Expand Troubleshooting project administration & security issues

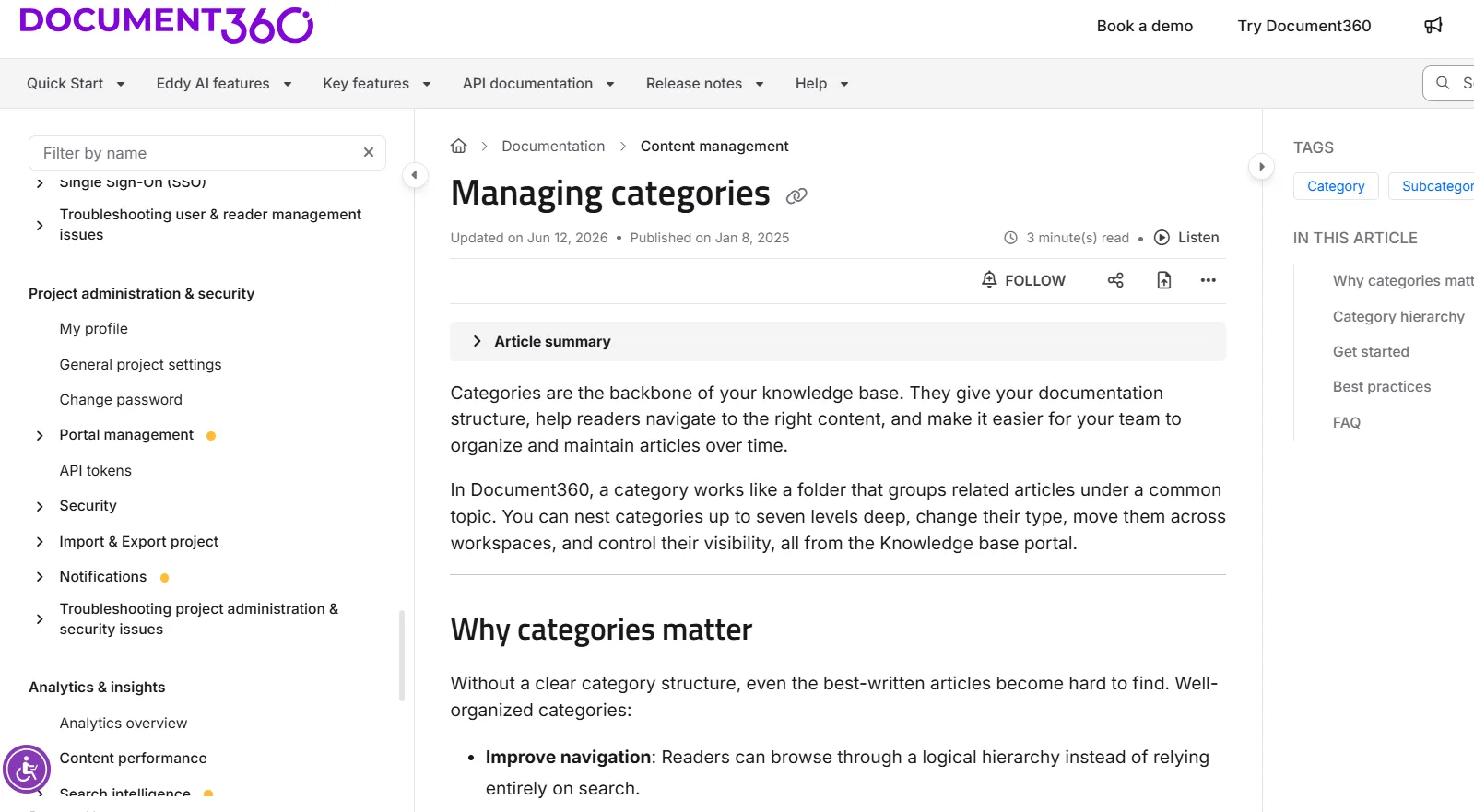(40, 619)
